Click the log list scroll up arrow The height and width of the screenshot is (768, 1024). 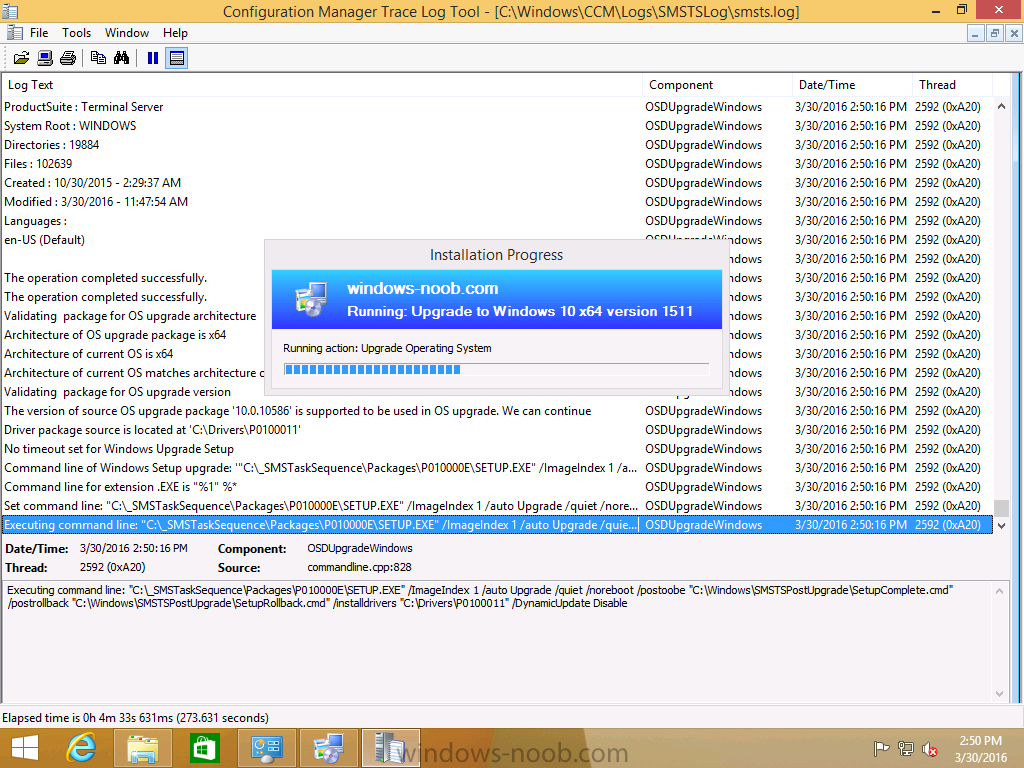(x=1001, y=106)
